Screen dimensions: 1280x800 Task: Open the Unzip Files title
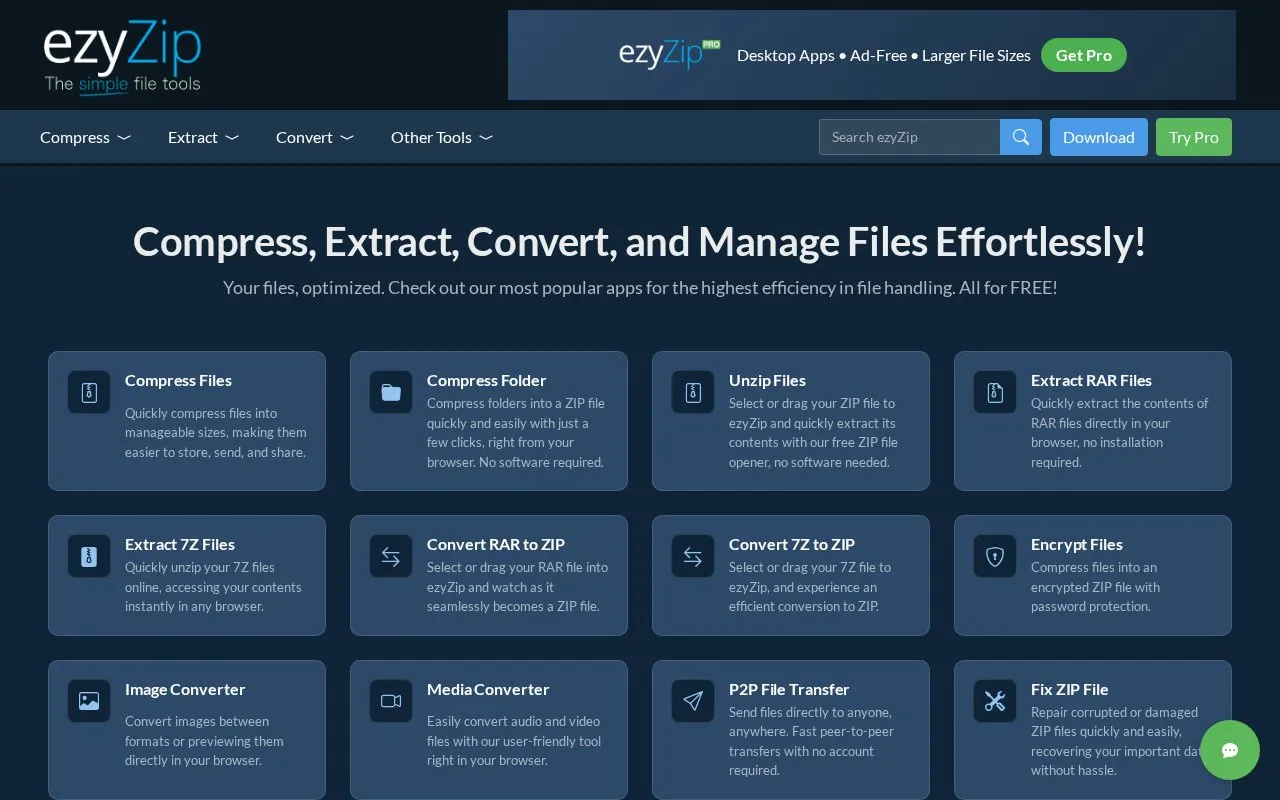coord(767,380)
